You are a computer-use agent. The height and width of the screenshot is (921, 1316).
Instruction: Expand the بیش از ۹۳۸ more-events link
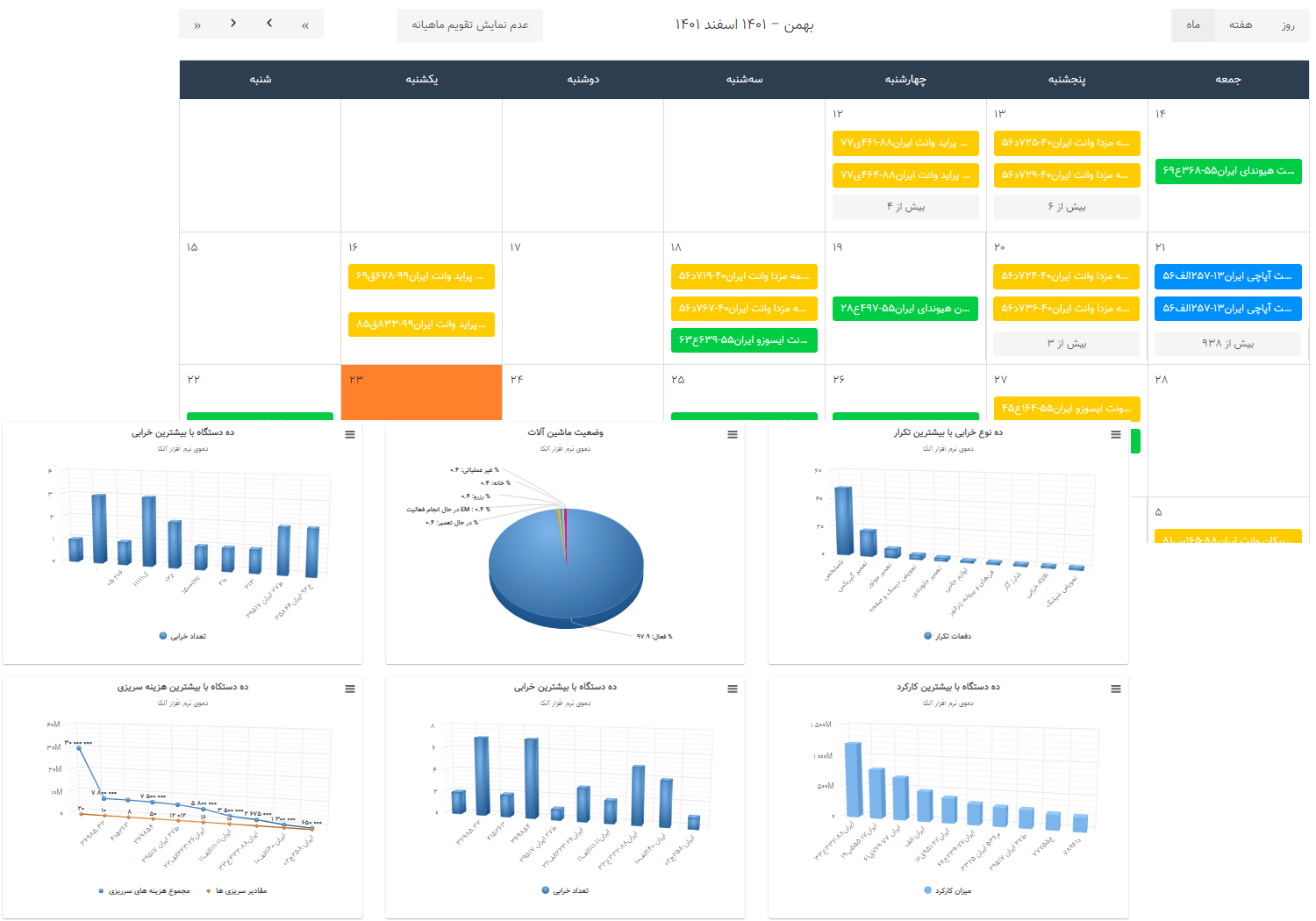coord(1228,344)
